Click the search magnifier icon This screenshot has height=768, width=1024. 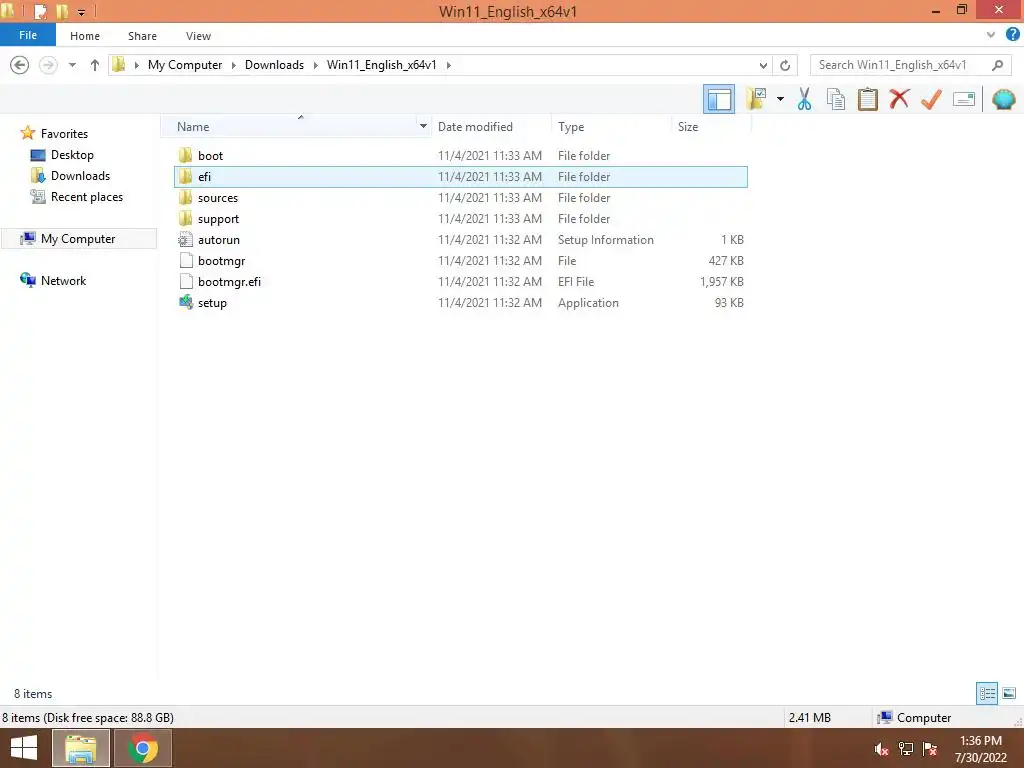pos(997,65)
